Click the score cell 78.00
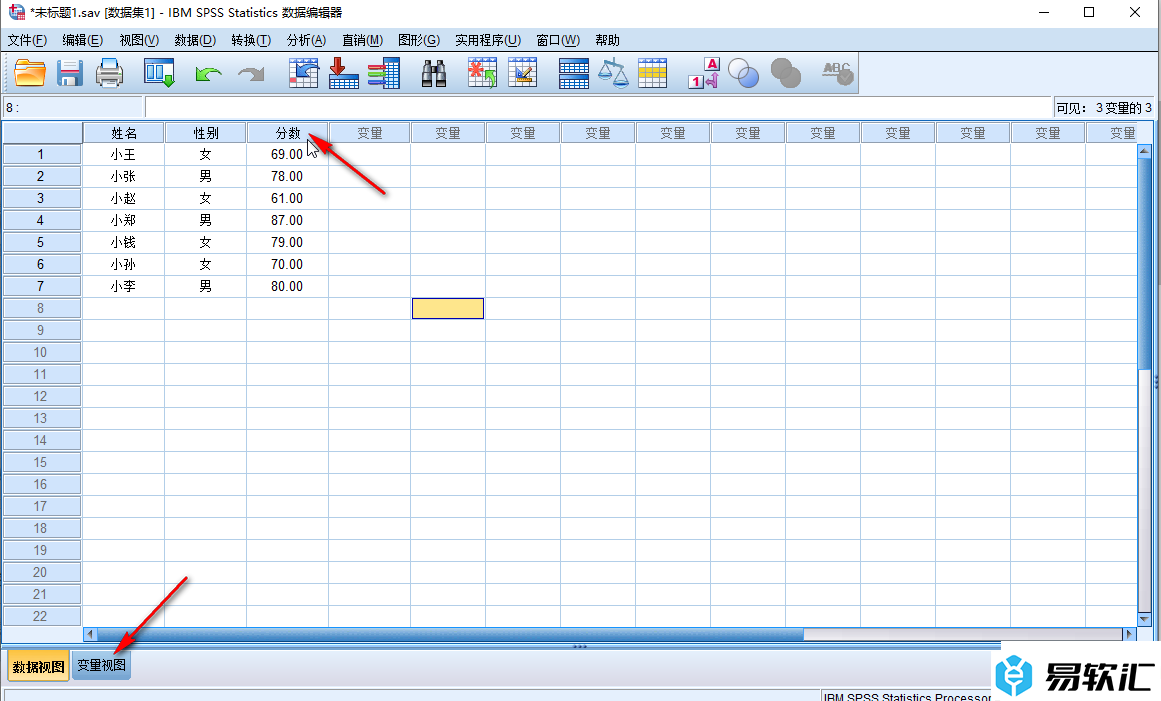Screen dimensions: 1161x701 tap(287, 176)
